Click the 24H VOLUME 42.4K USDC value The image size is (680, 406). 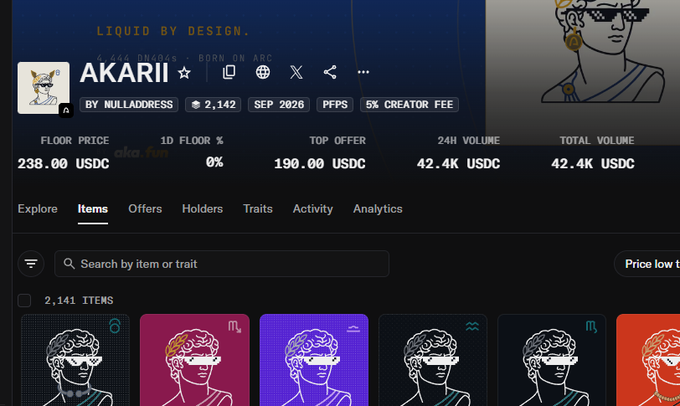[x=458, y=164]
